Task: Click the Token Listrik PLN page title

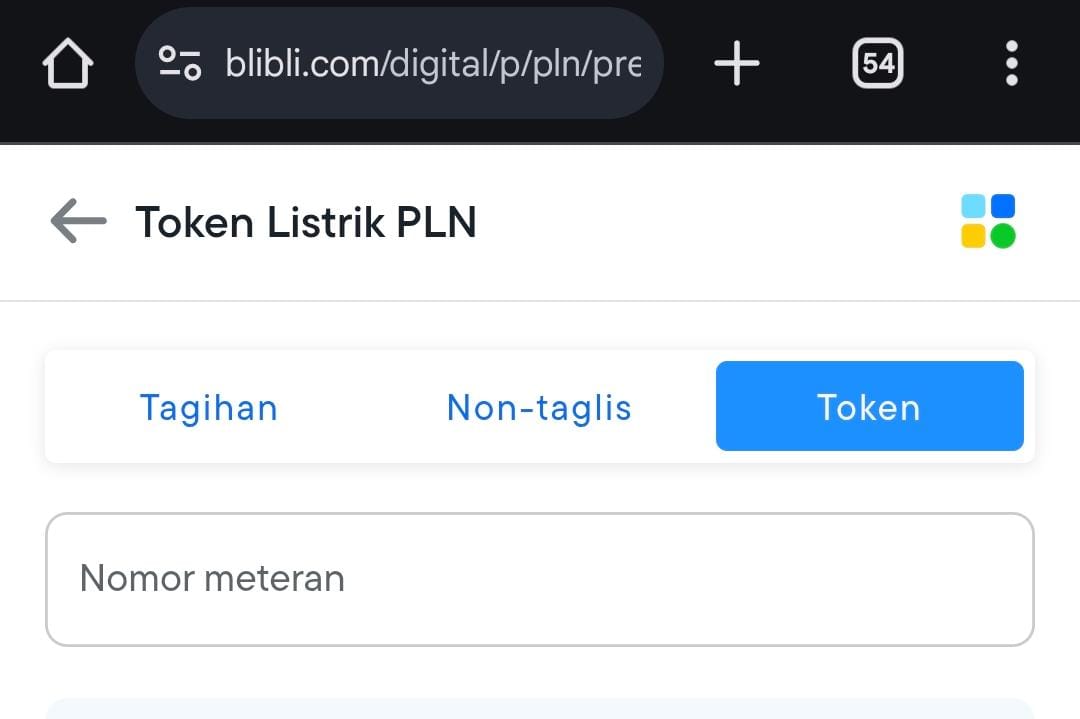Action: pyautogui.click(x=306, y=222)
